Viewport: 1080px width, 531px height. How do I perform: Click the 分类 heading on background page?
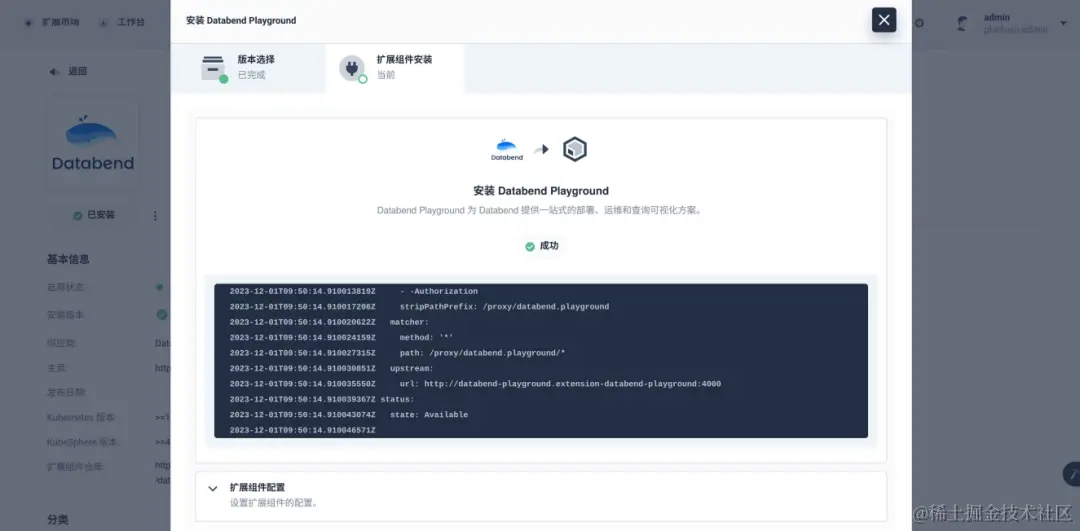58,519
